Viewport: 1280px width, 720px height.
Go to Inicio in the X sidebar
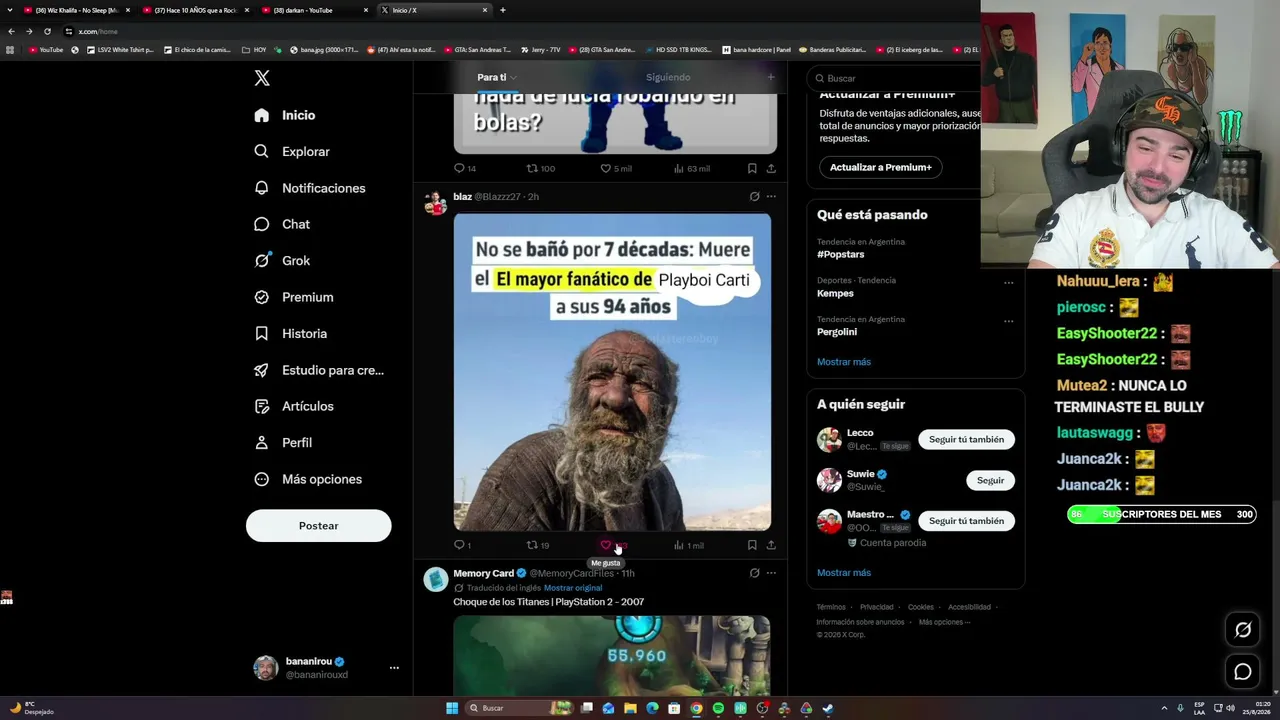click(285, 115)
